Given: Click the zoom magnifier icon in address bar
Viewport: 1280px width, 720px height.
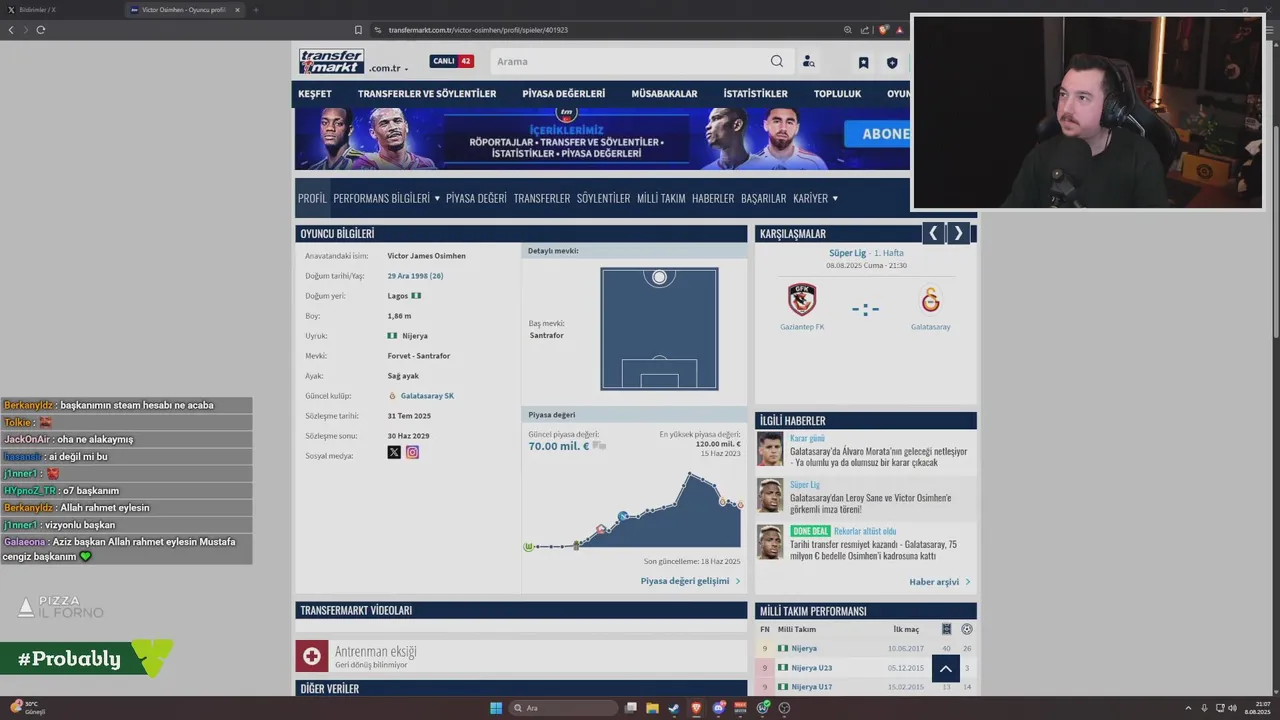Looking at the screenshot, I should (x=848, y=30).
